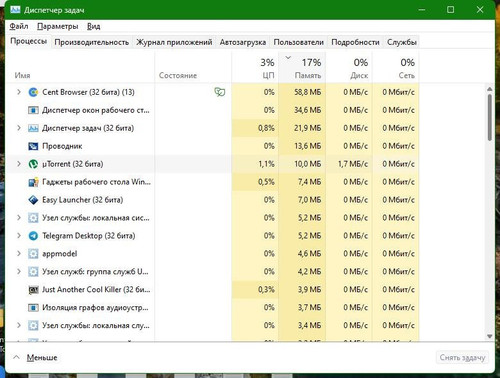Expand the Диспетчер задач process group
500x378 pixels.
(x=19, y=128)
